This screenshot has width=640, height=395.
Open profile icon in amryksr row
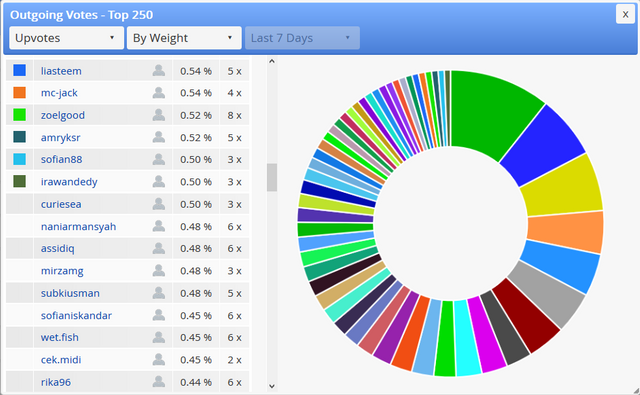(159, 137)
